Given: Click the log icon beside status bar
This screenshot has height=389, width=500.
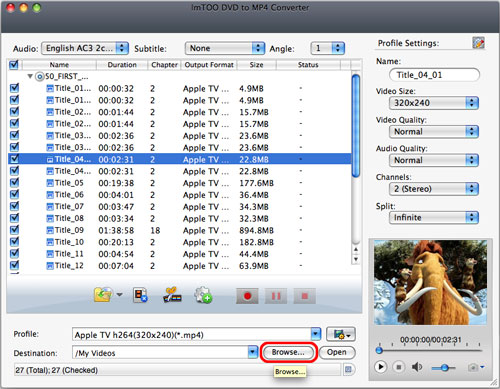Looking at the screenshot, I should 348,369.
